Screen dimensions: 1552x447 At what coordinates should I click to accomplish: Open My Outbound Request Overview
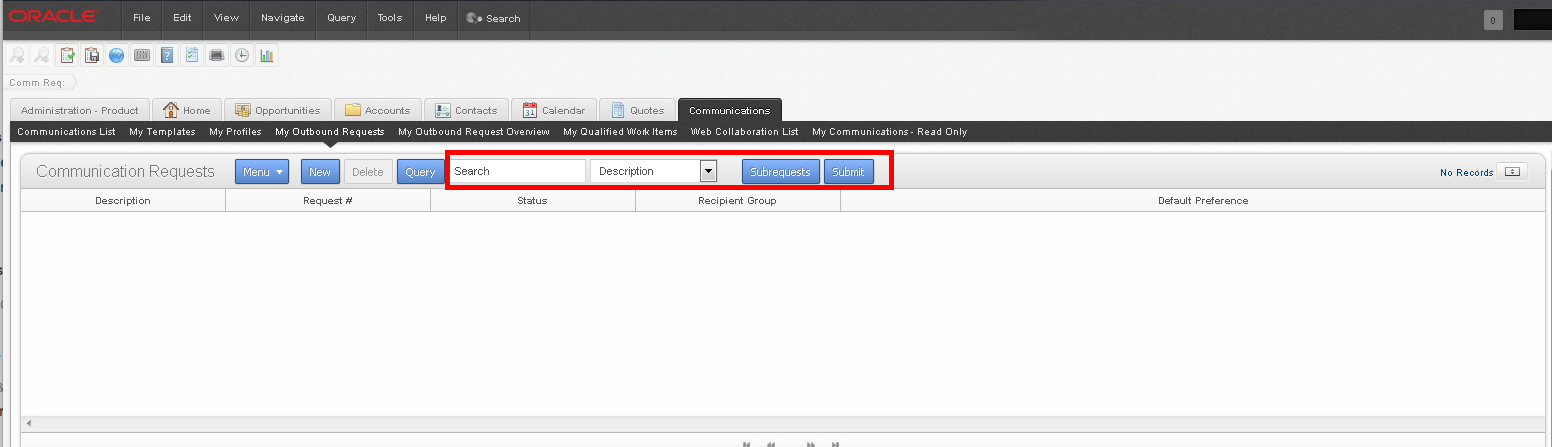[x=474, y=132]
